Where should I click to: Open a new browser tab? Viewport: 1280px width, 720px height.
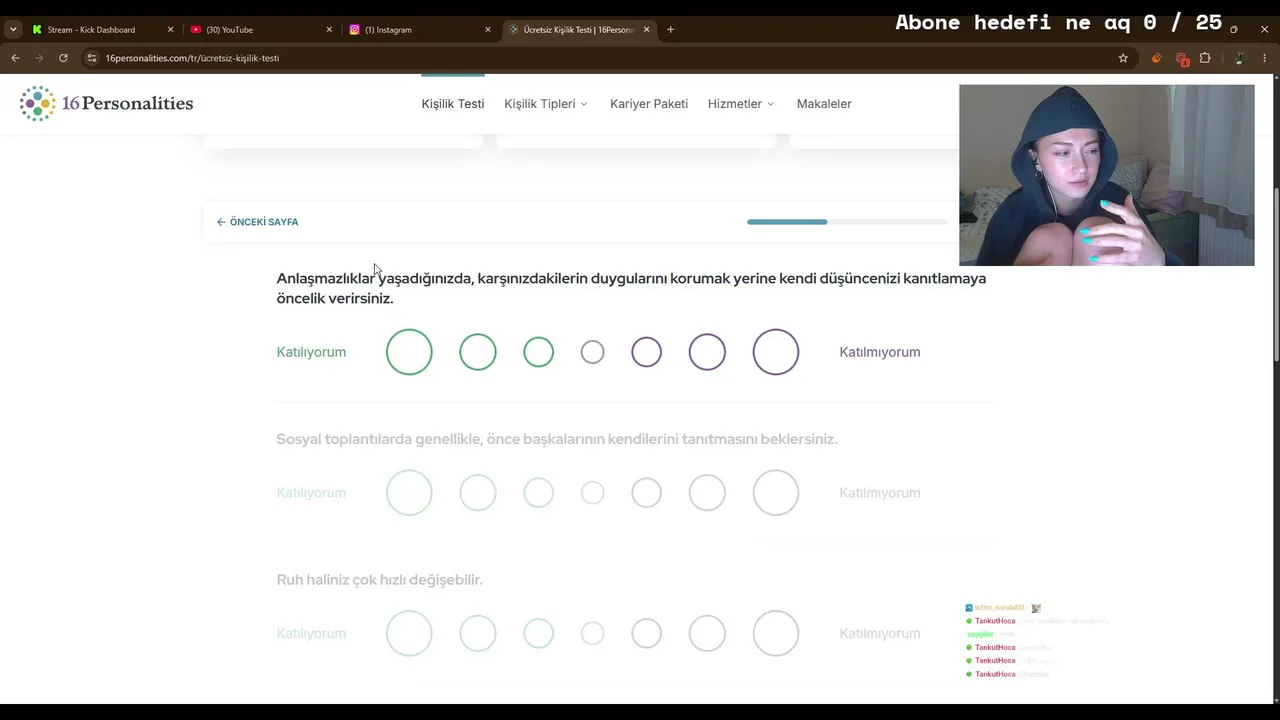tap(670, 30)
